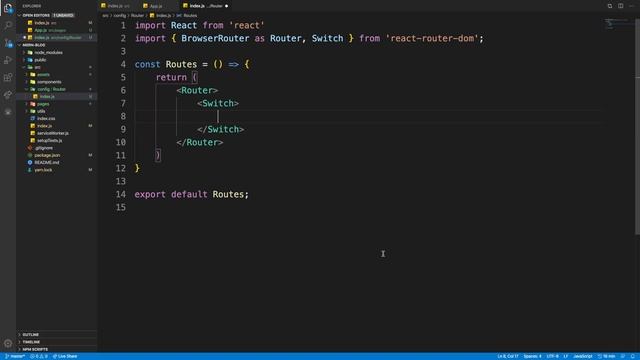The image size is (640, 360).
Task: Place cursor on empty line 8
Action: tap(367, 116)
